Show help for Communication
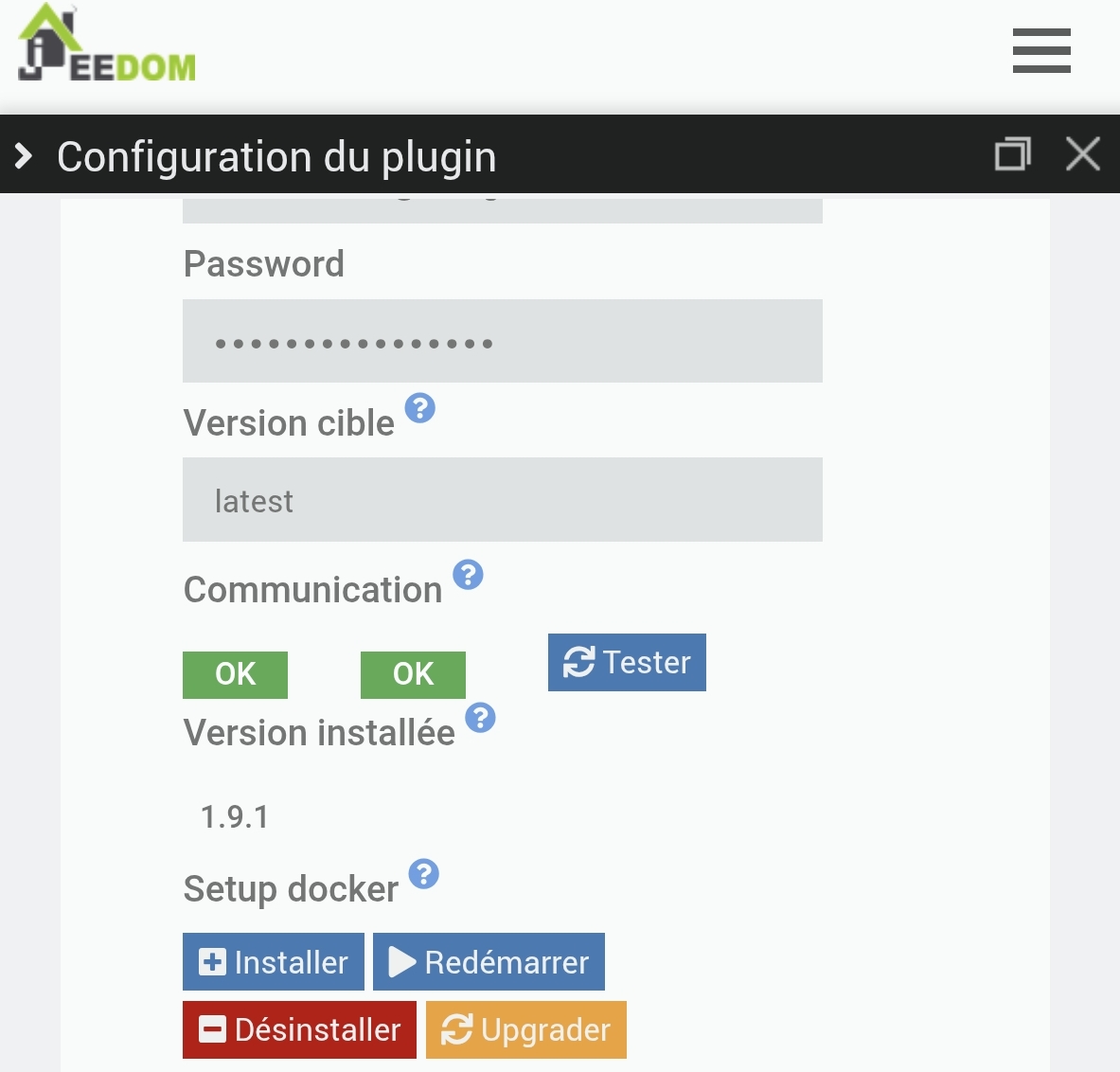 [468, 575]
